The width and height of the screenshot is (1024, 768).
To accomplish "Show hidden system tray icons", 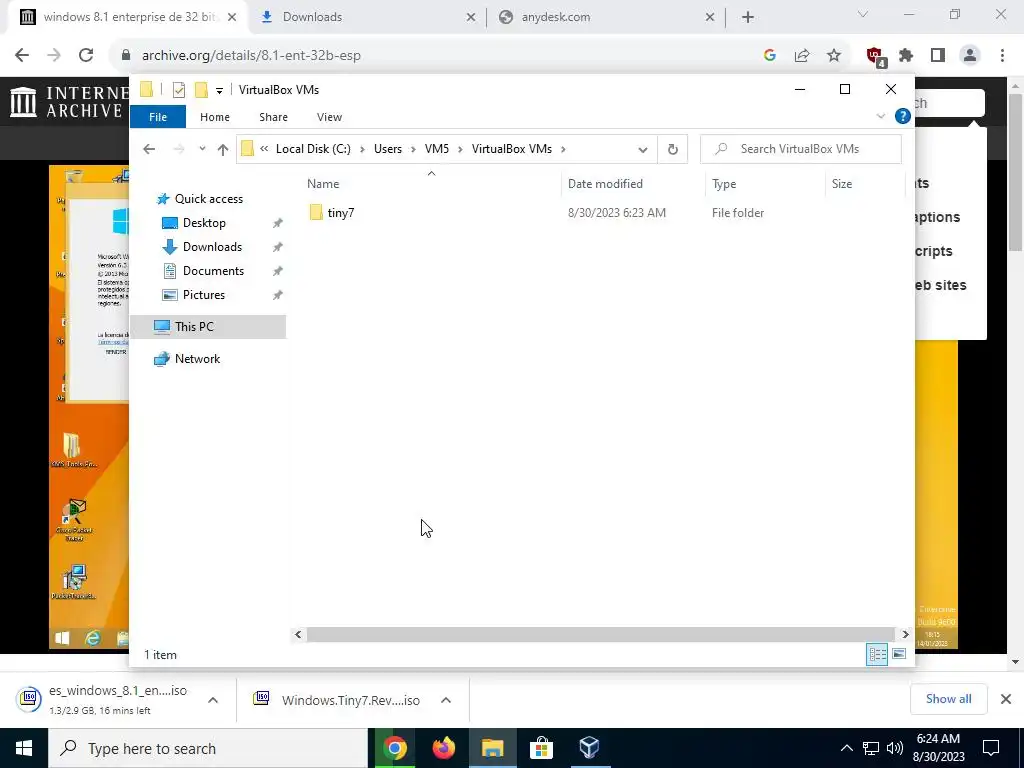I will 846,748.
